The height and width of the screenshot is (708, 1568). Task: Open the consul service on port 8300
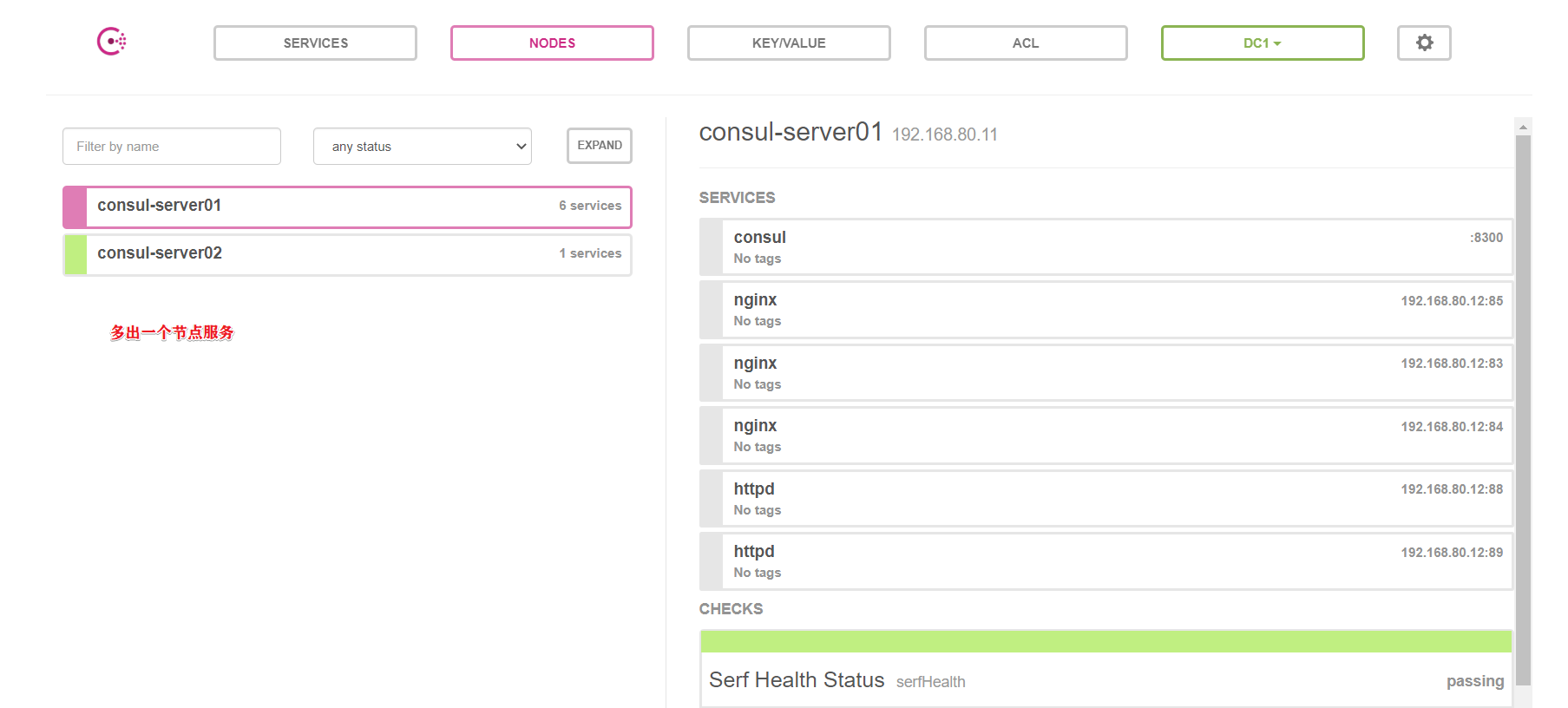tap(1105, 247)
